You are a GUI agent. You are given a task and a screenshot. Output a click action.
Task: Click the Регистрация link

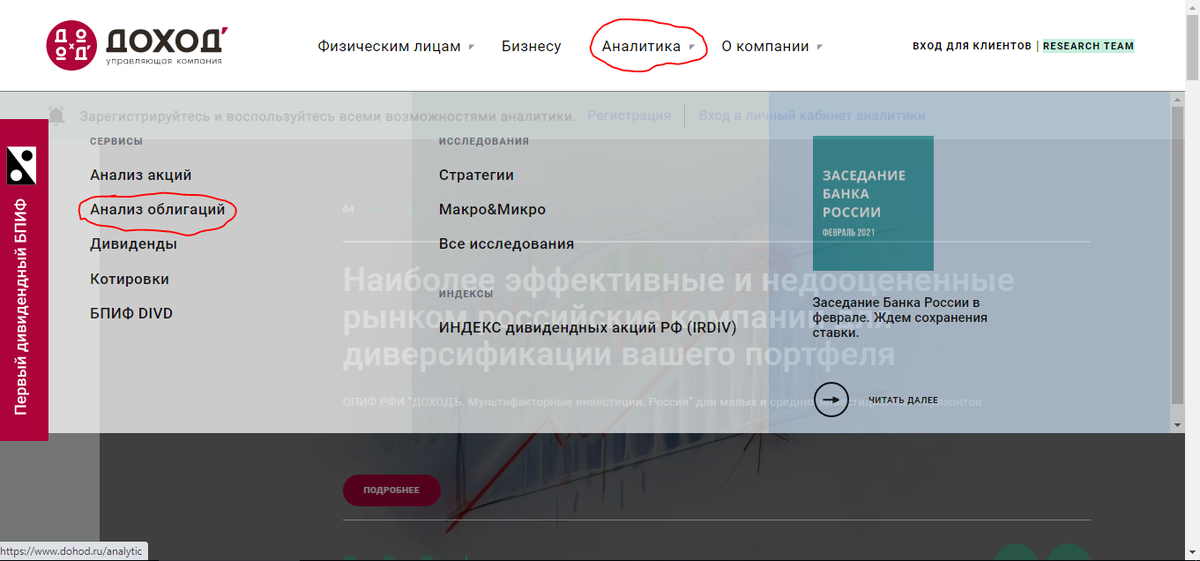[x=629, y=116]
